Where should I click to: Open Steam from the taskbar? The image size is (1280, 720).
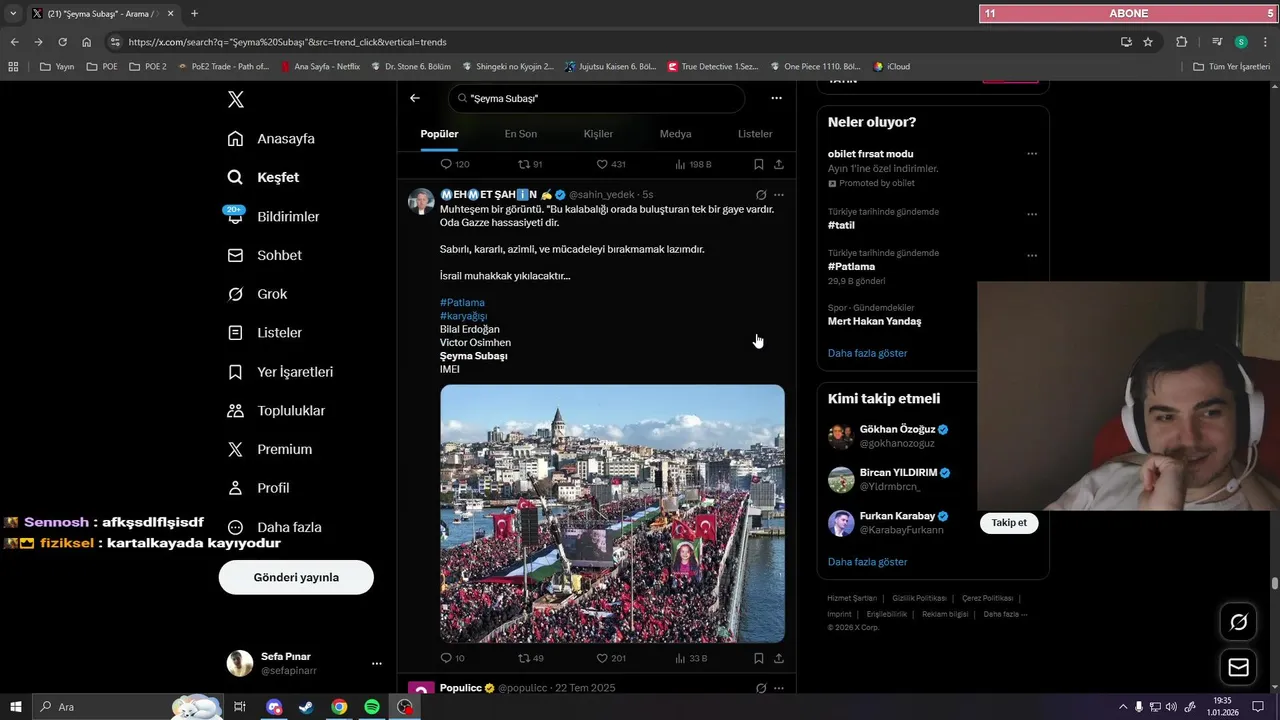(306, 707)
